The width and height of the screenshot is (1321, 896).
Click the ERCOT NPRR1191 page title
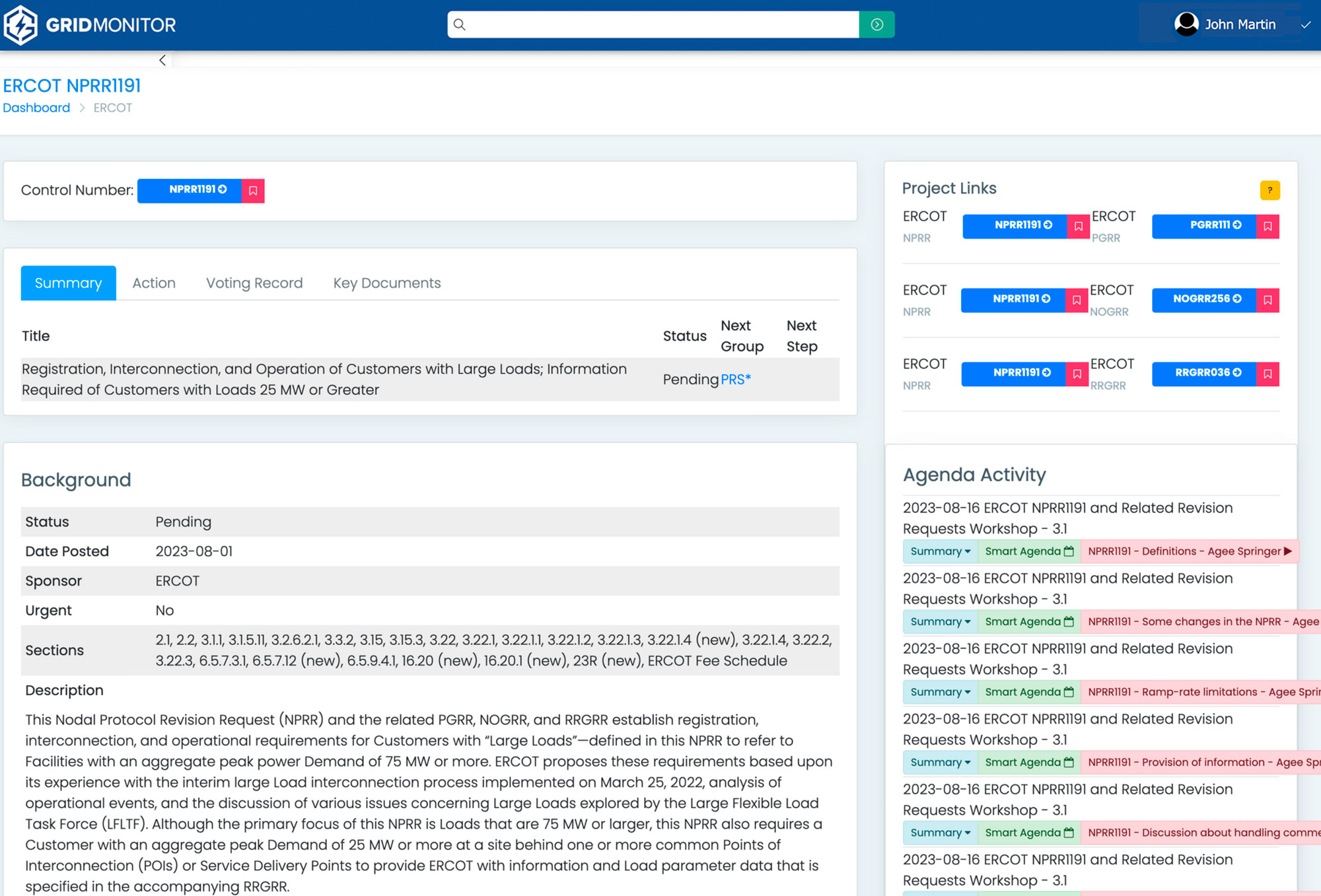[72, 86]
